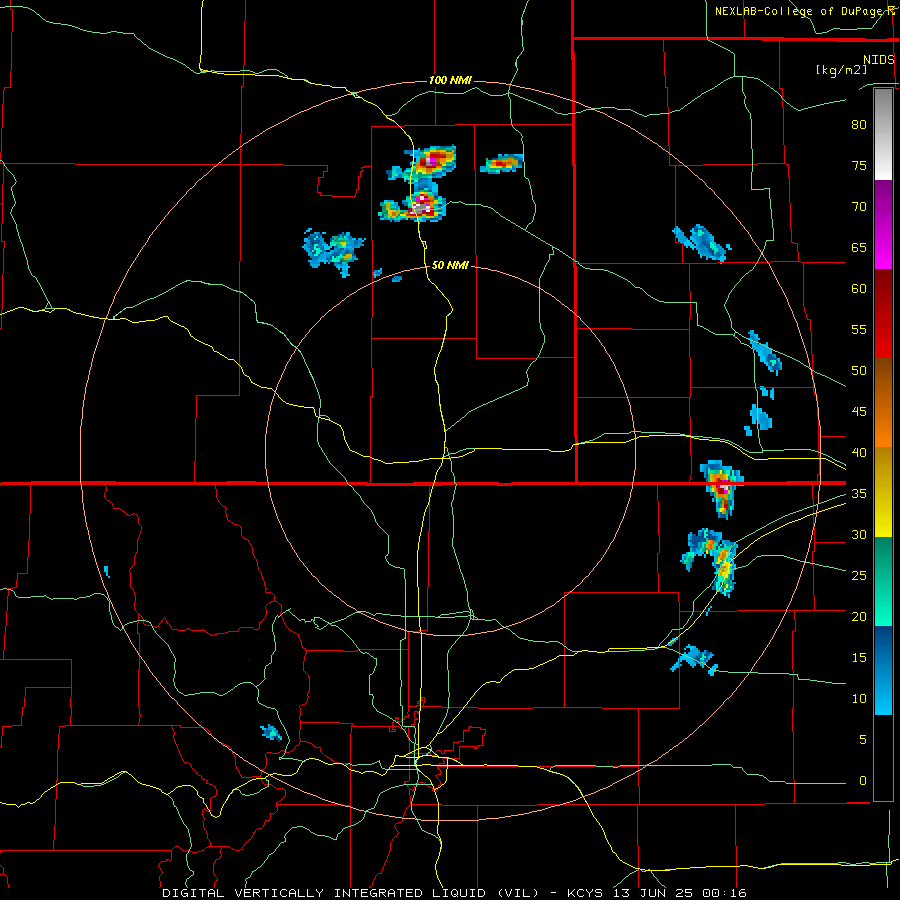The image size is (900, 900).
Task: Click "DIGITAL VERTICALLY INTEGRATED LIQUID (VIL)" in the title
Action: point(351,893)
